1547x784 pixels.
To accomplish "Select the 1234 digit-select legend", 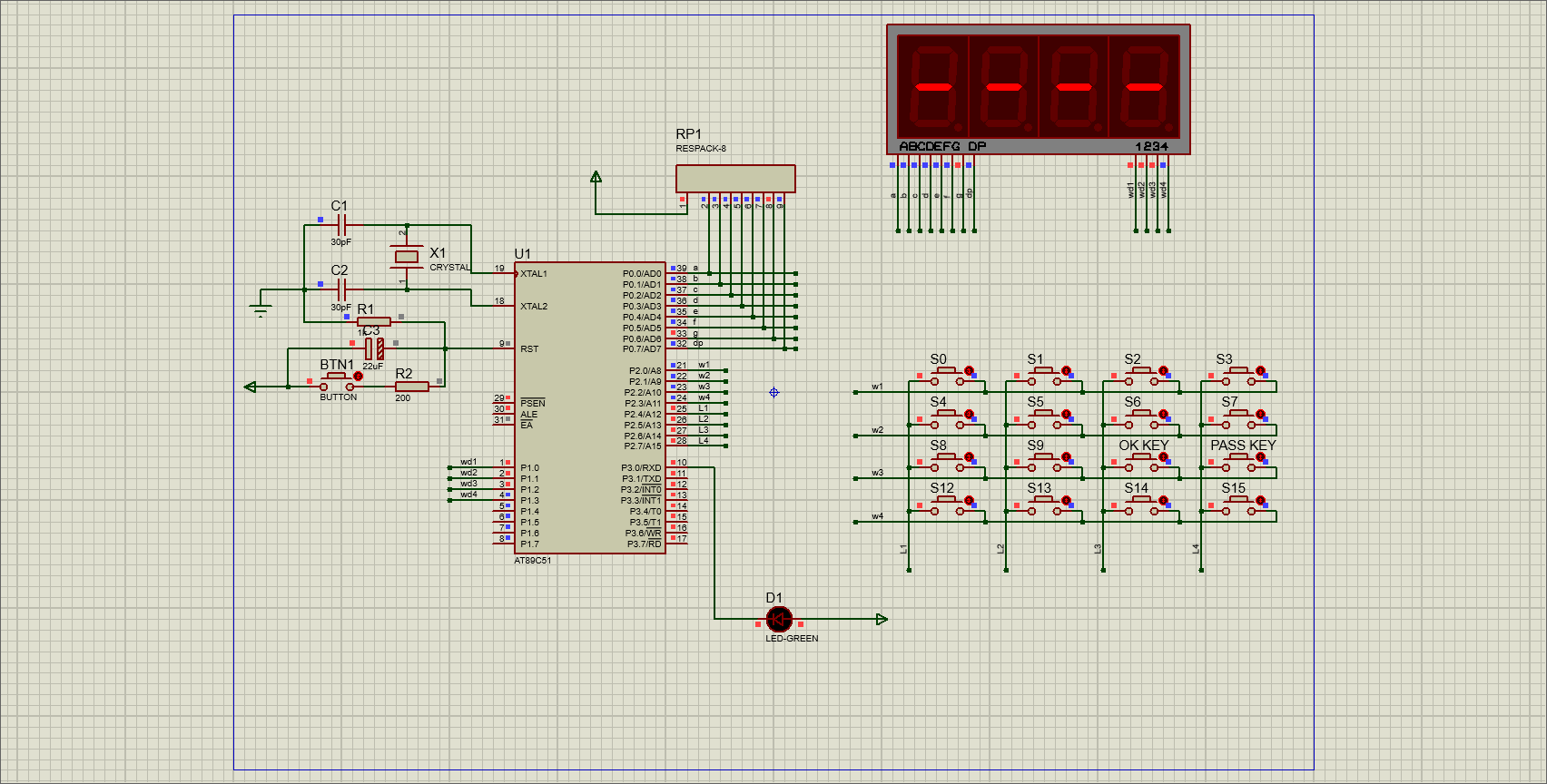I will pyautogui.click(x=1152, y=146).
